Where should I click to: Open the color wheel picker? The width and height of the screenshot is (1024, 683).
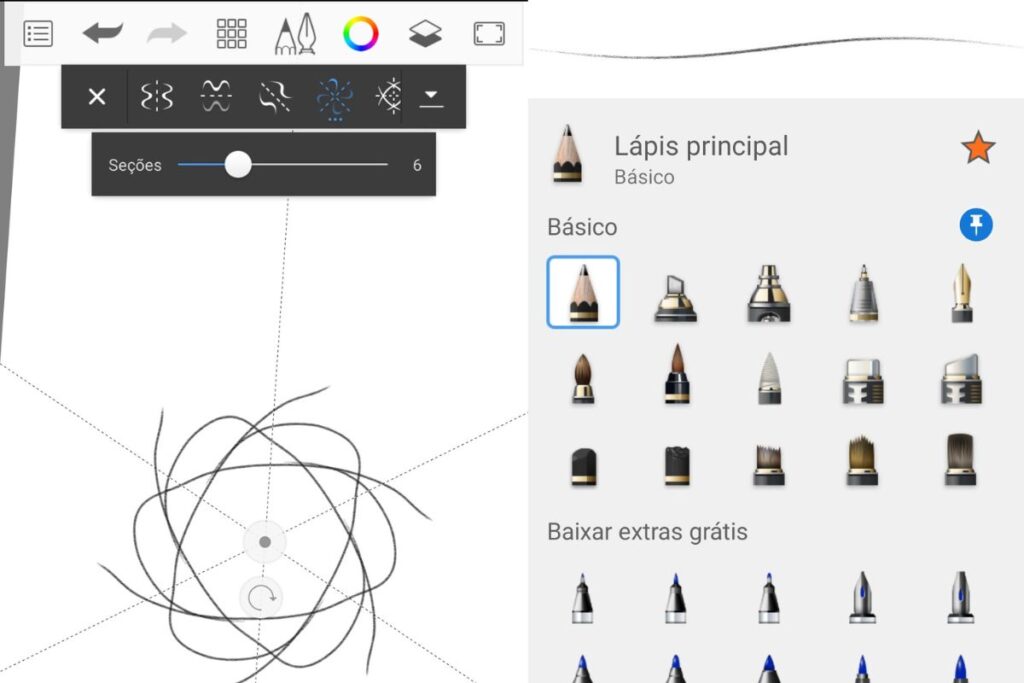360,33
